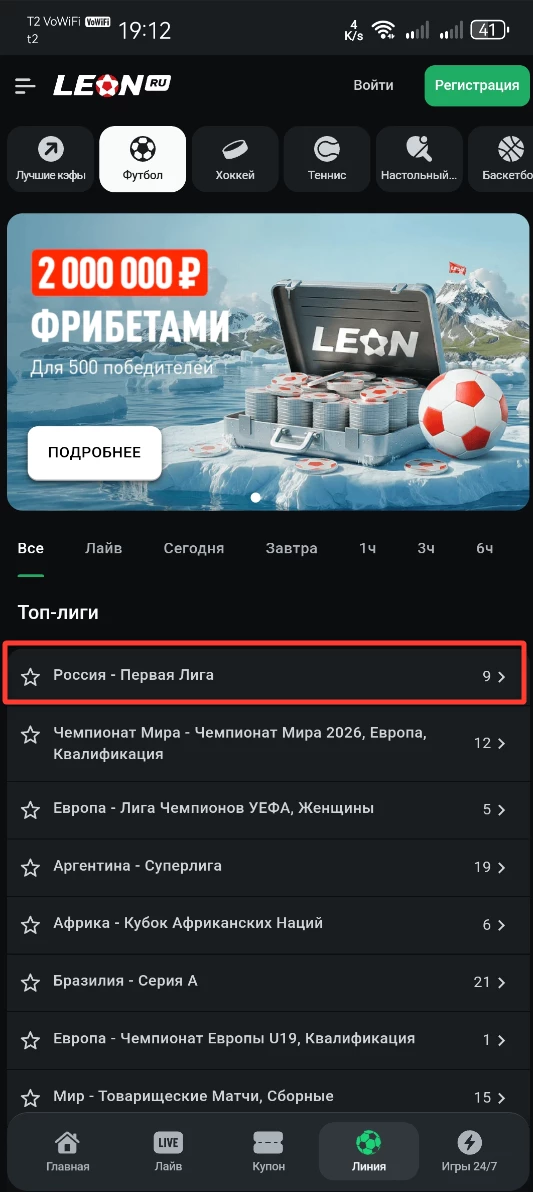Select the Football sport icon
This screenshot has height=1192, width=533.
[x=143, y=149]
